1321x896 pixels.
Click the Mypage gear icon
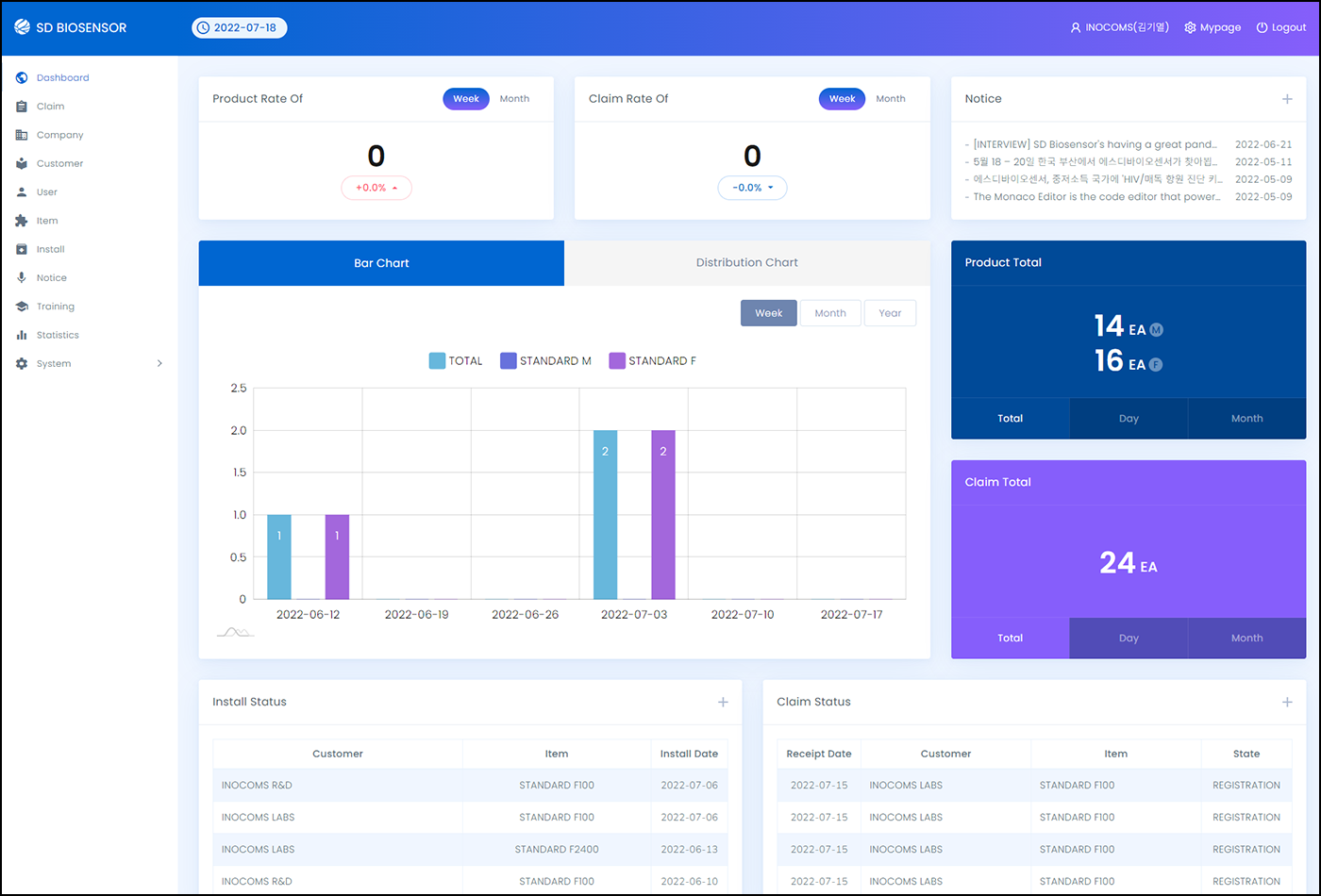pyautogui.click(x=1190, y=27)
